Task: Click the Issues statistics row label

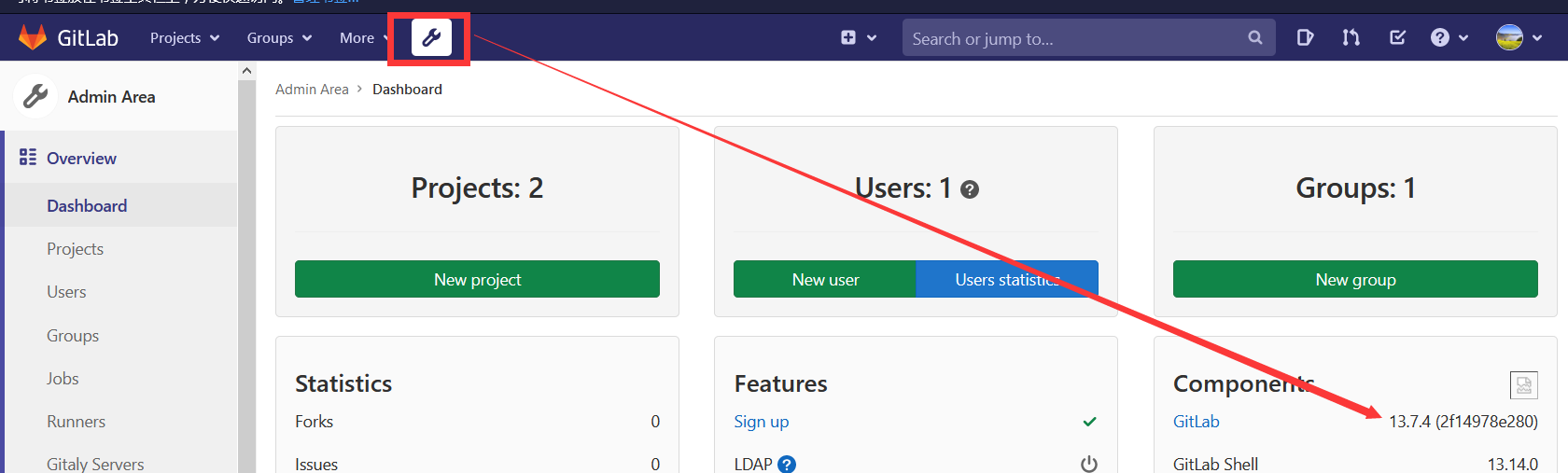Action: (x=316, y=464)
